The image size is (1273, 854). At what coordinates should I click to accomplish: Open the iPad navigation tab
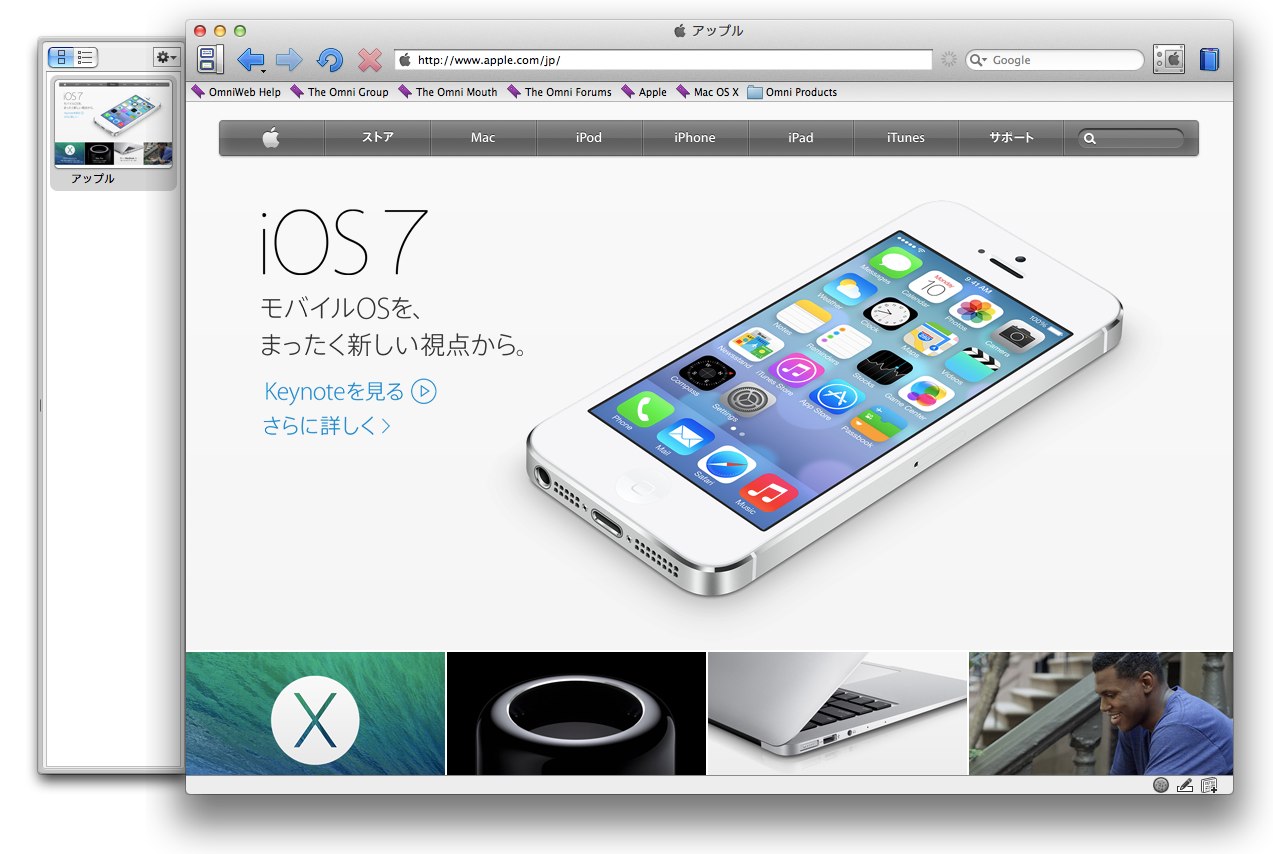click(800, 138)
